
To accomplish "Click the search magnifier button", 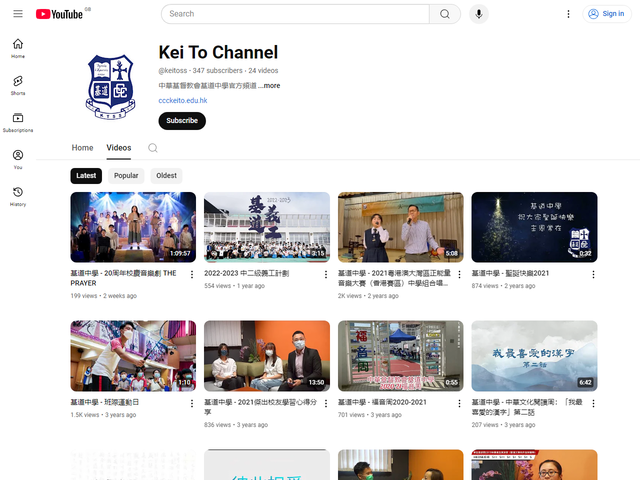I will point(444,14).
